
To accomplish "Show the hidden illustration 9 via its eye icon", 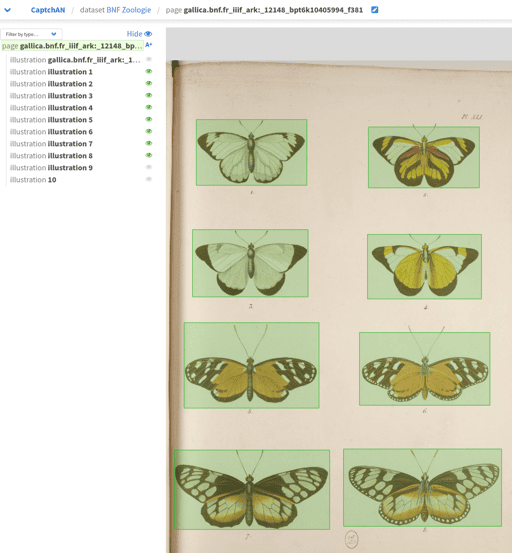I will coord(149,167).
